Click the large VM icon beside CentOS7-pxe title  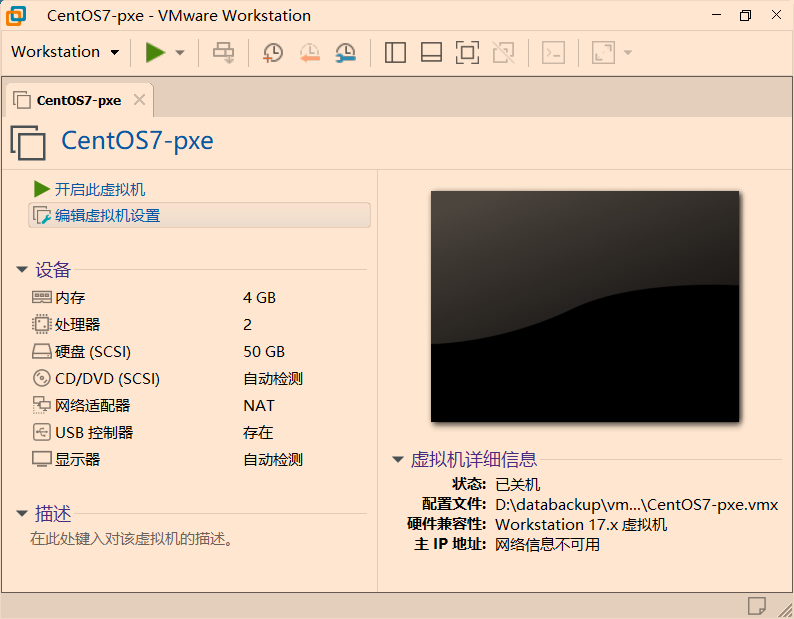[x=28, y=143]
